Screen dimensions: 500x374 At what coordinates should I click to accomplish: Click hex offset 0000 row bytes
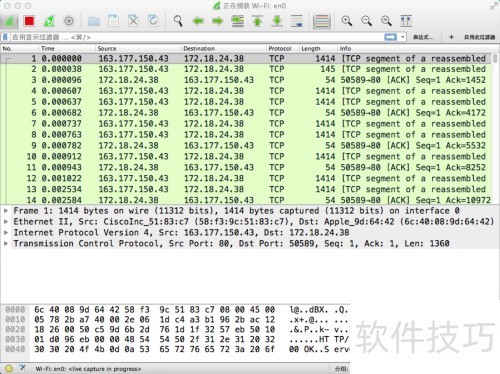154,310
